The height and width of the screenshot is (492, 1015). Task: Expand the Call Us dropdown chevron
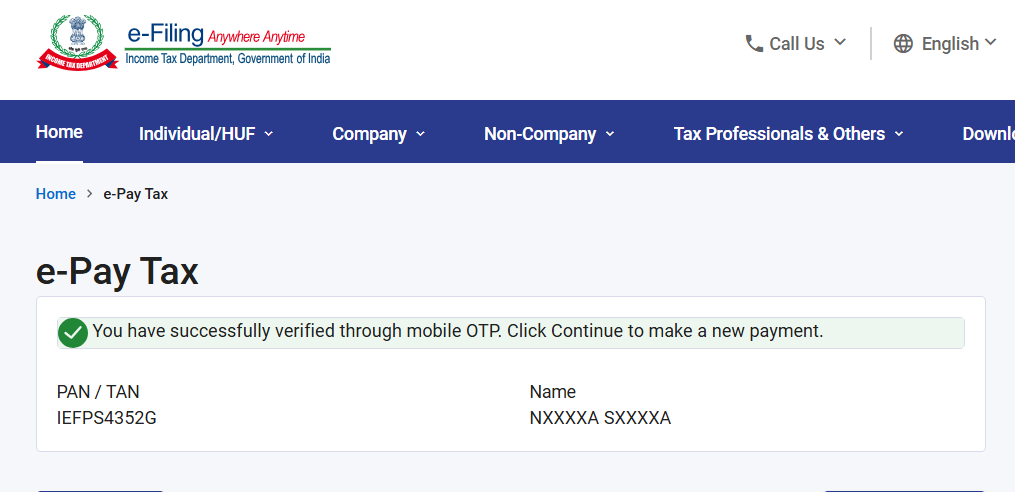click(840, 42)
